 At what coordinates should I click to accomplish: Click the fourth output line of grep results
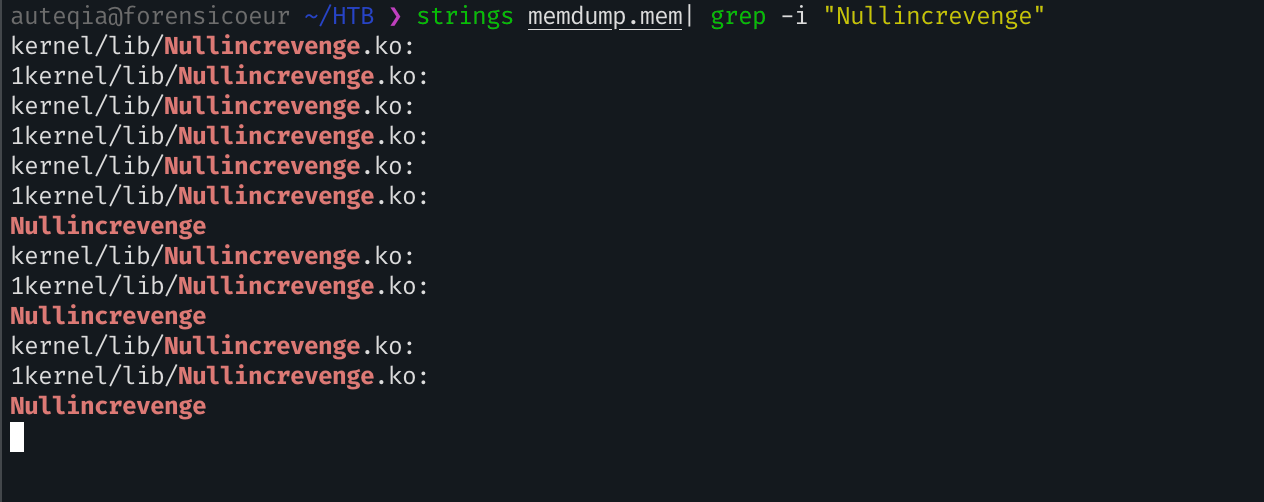pos(219,136)
